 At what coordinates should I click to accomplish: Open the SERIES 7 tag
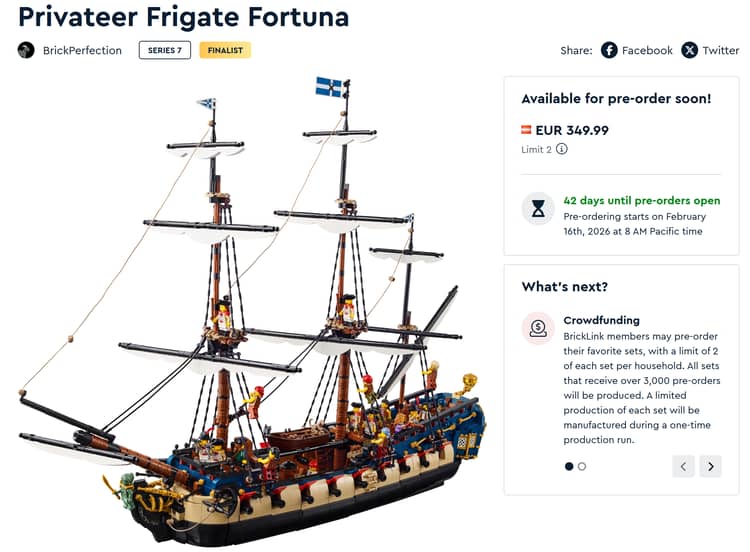[165, 50]
